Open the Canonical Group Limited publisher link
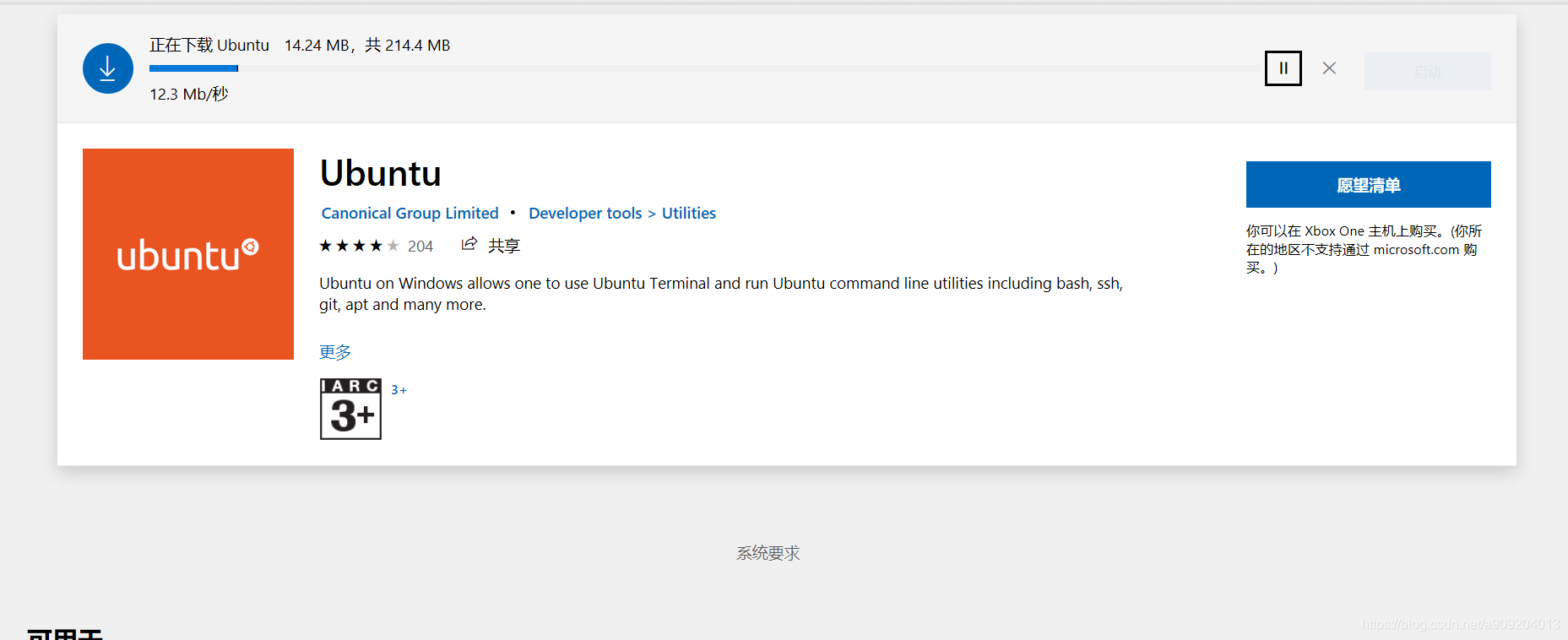Screen dimensions: 1568x640 tap(410, 214)
